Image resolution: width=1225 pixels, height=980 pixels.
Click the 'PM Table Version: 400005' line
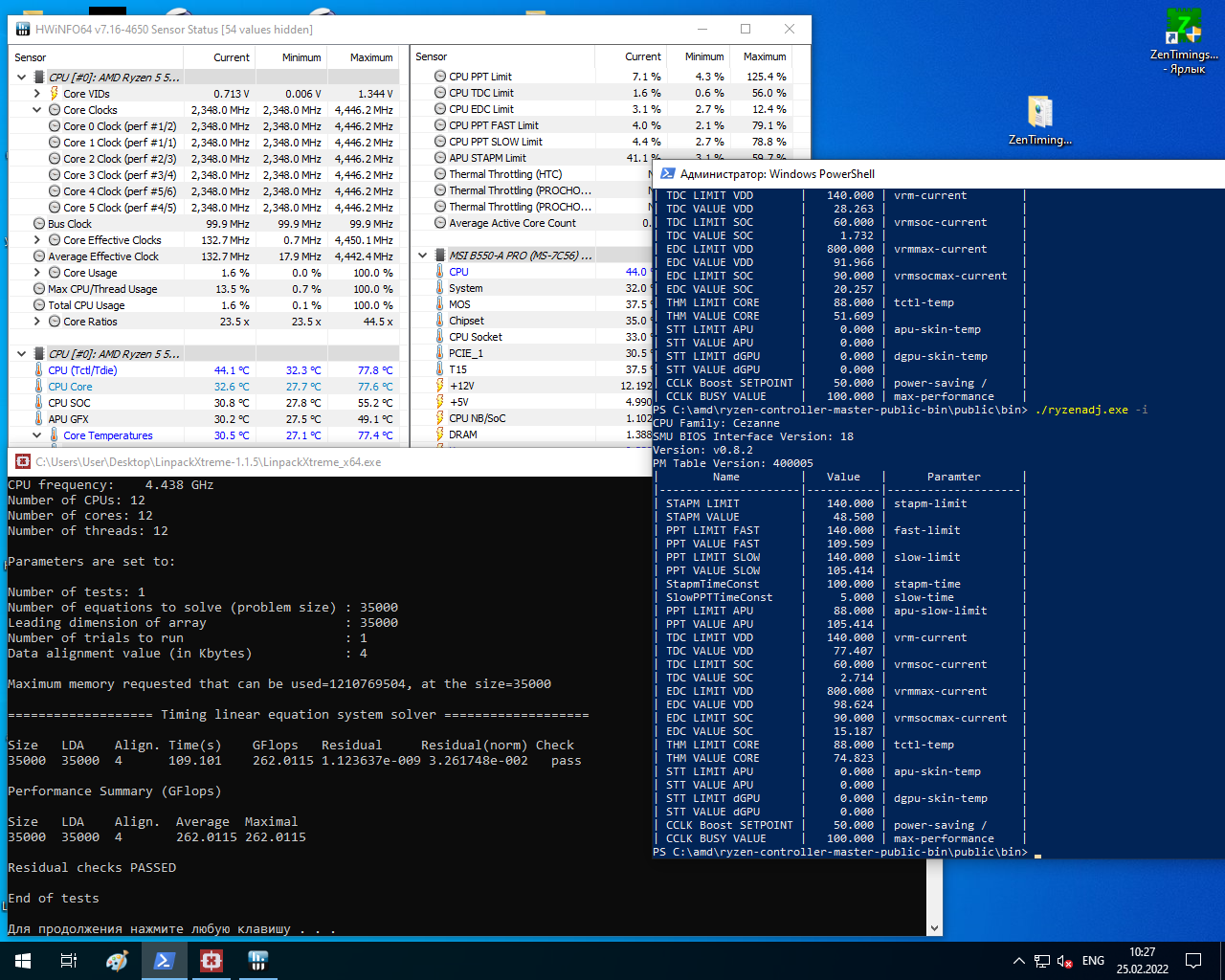tap(733, 463)
